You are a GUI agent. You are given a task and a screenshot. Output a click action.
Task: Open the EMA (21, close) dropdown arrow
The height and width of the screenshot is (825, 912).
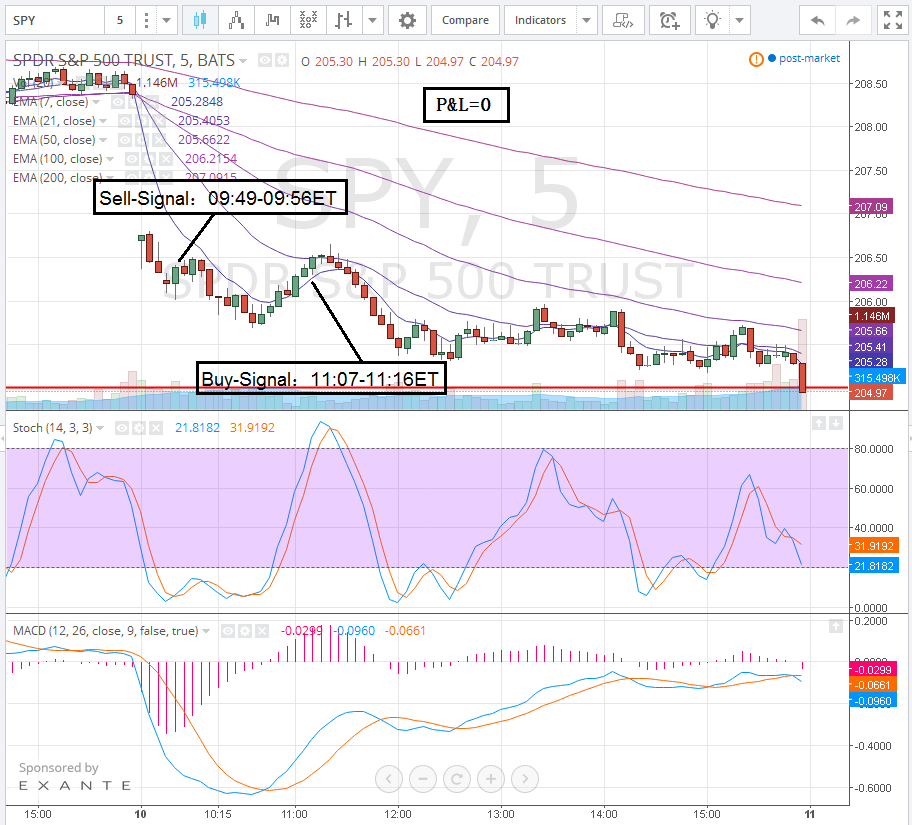(x=103, y=121)
